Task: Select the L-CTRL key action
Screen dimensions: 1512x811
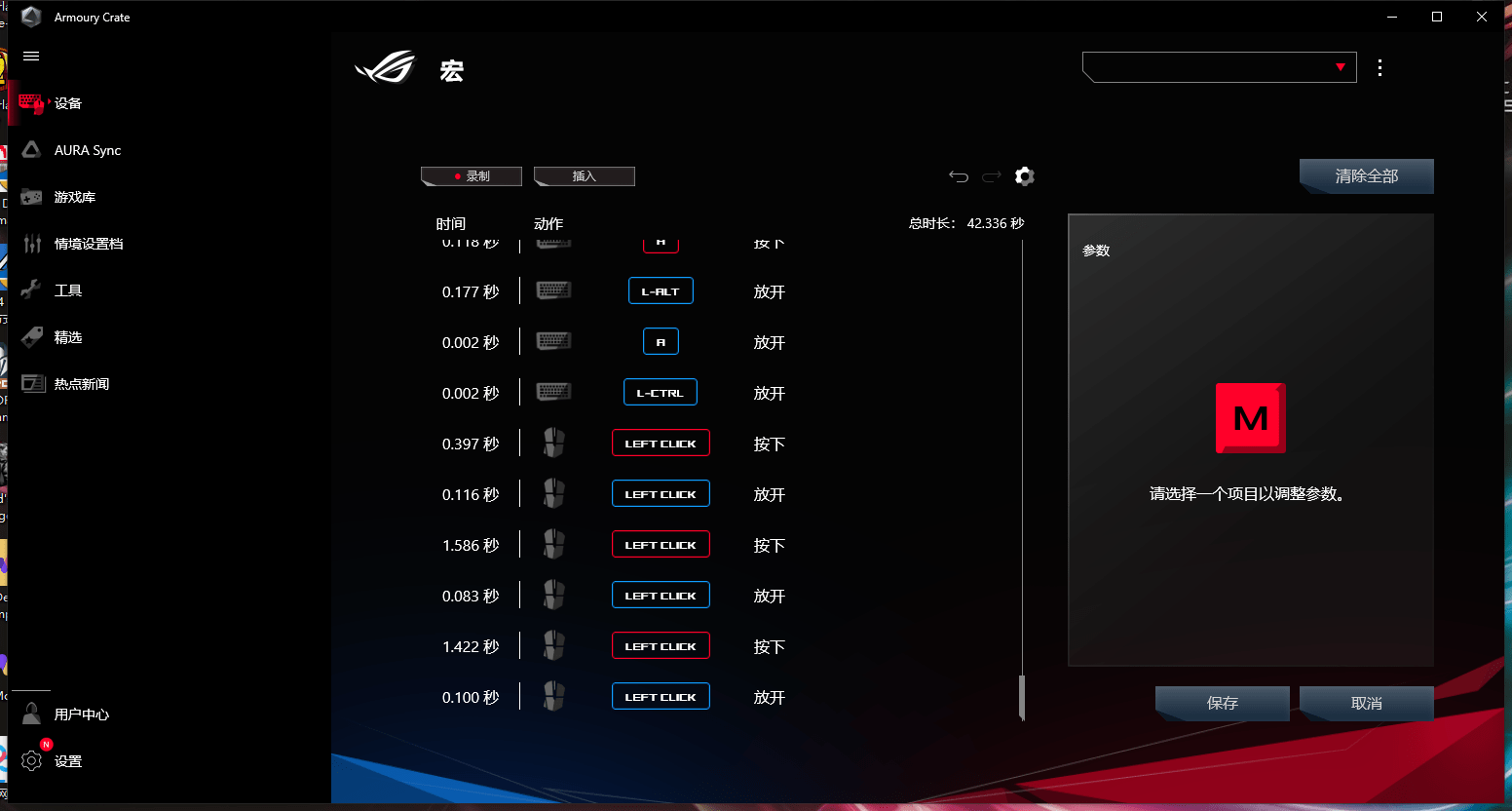Action: (660, 393)
